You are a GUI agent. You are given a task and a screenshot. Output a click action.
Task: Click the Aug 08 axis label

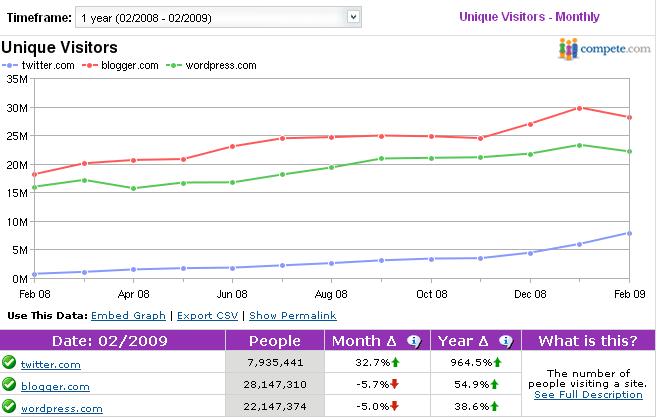(x=331, y=294)
